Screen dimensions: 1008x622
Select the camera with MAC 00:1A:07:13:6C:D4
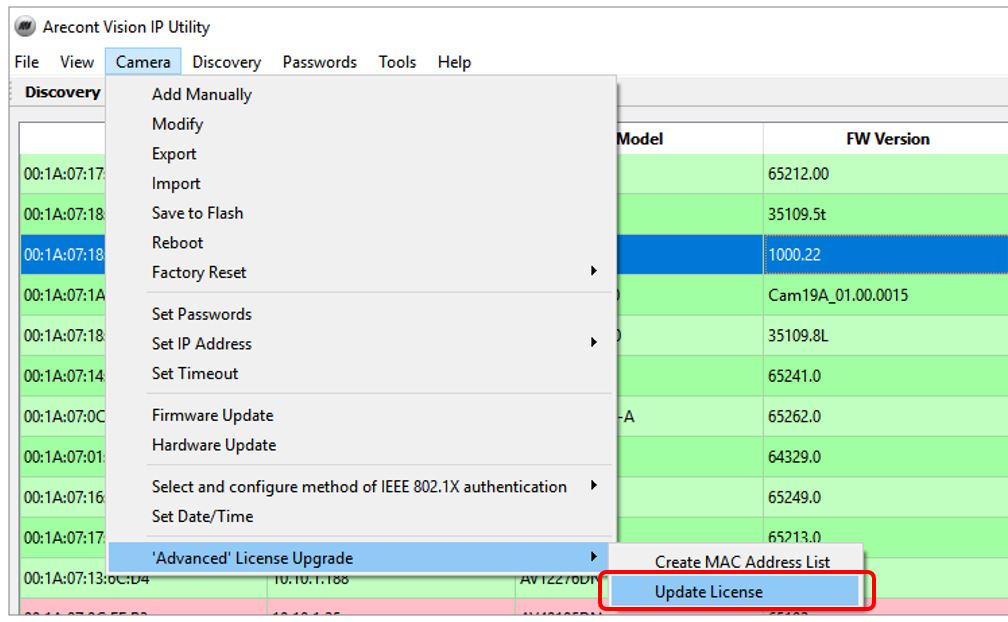(87, 579)
